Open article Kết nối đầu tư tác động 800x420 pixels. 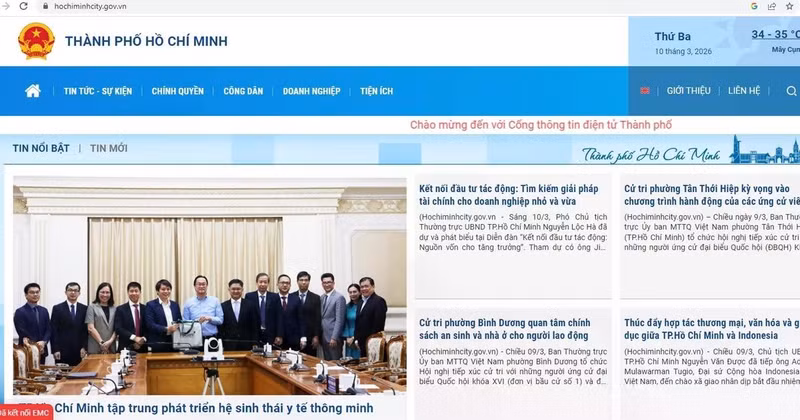(509, 195)
